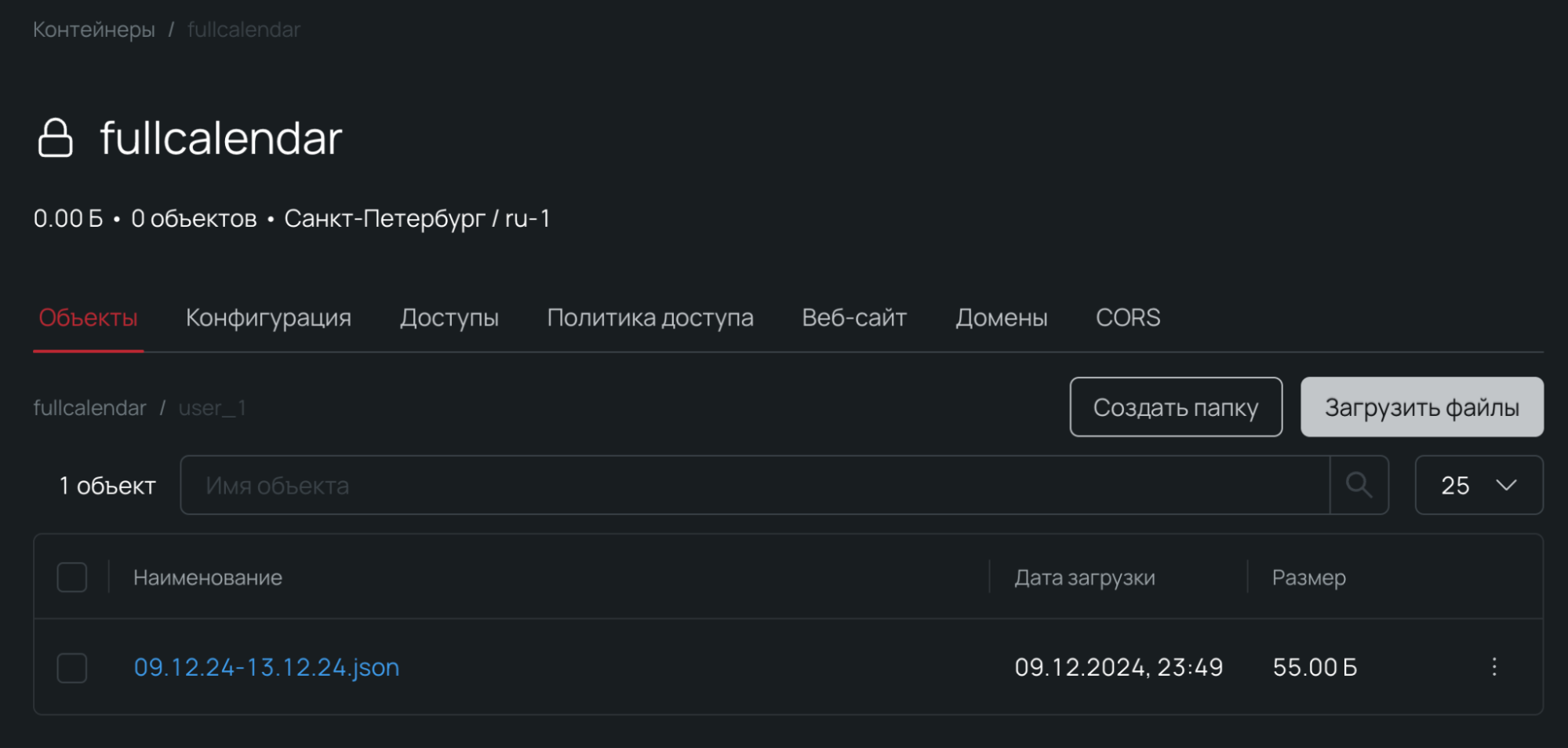Select the Веб-сайт tab

853,318
